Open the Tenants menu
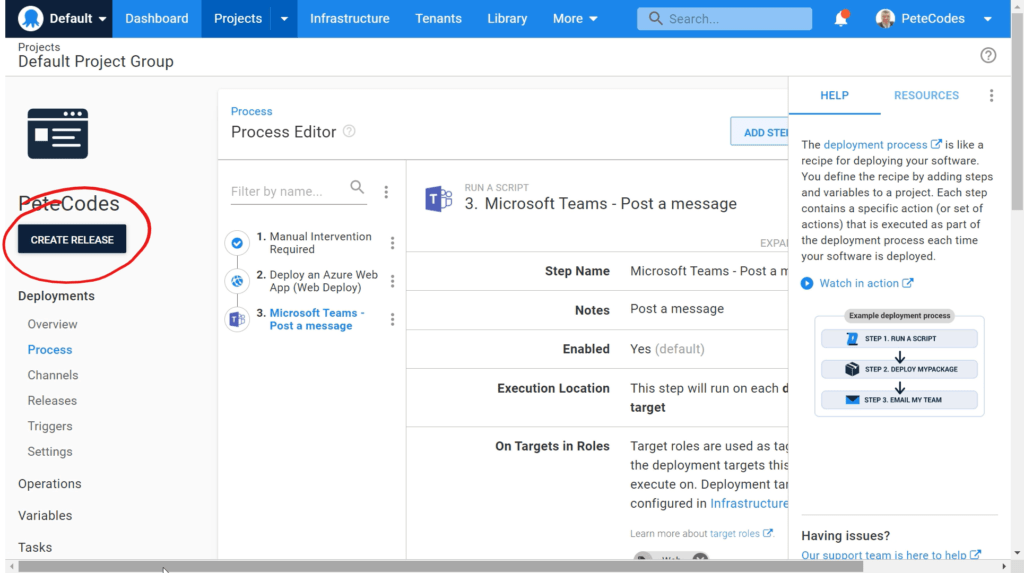Viewport: 1024px width, 573px height. click(x=438, y=18)
